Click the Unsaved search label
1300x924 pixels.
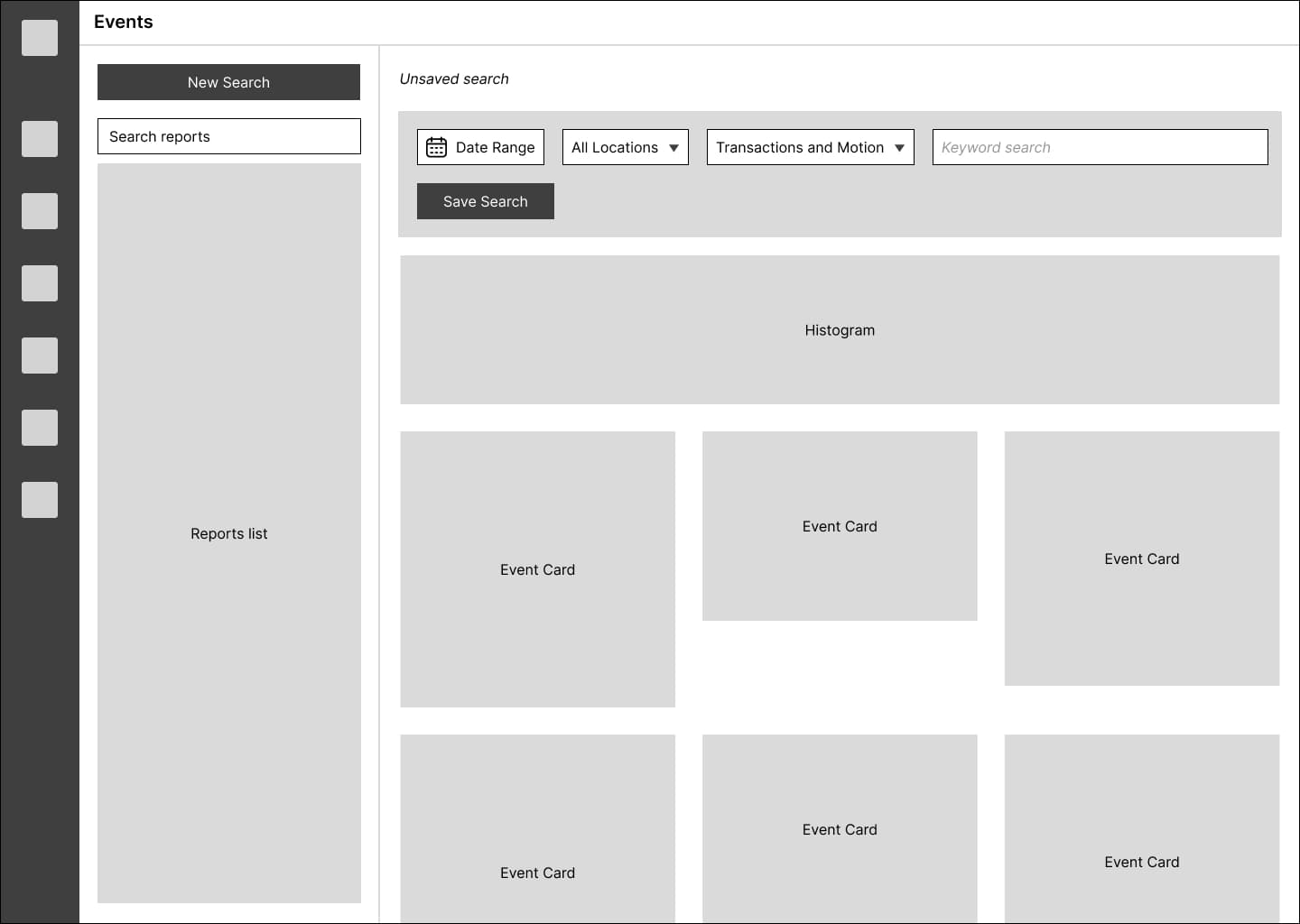pyautogui.click(x=454, y=79)
